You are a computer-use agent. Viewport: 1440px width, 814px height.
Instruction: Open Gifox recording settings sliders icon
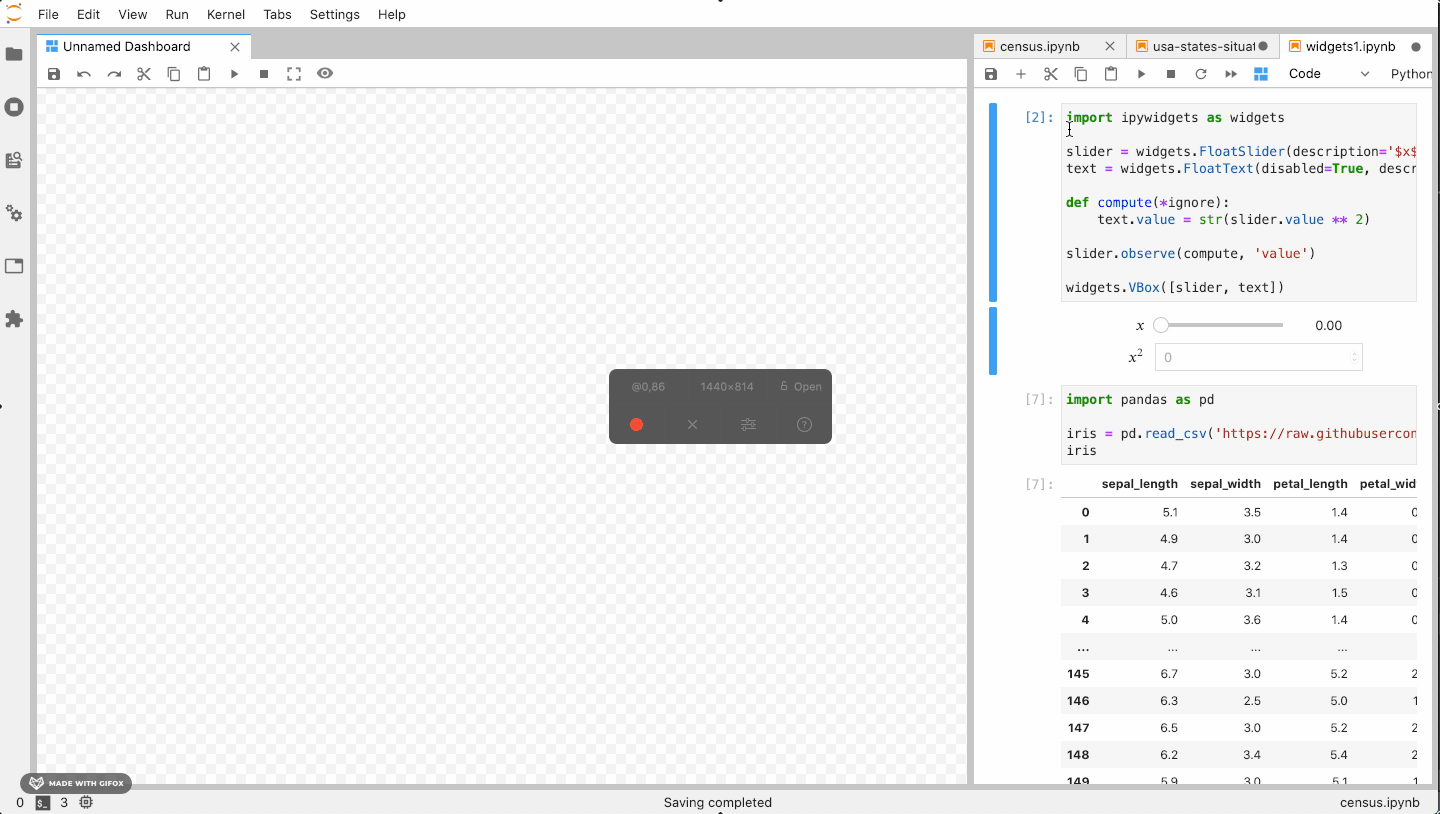(748, 425)
